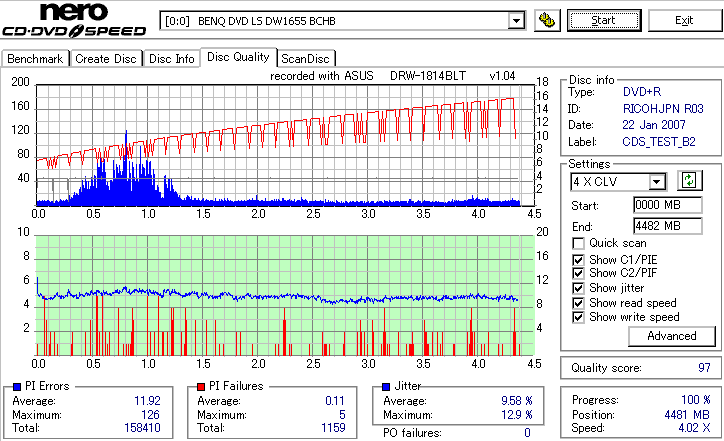The height and width of the screenshot is (441, 724).
Task: Click the disc ID RICOHJPN R03
Action: pos(663,109)
